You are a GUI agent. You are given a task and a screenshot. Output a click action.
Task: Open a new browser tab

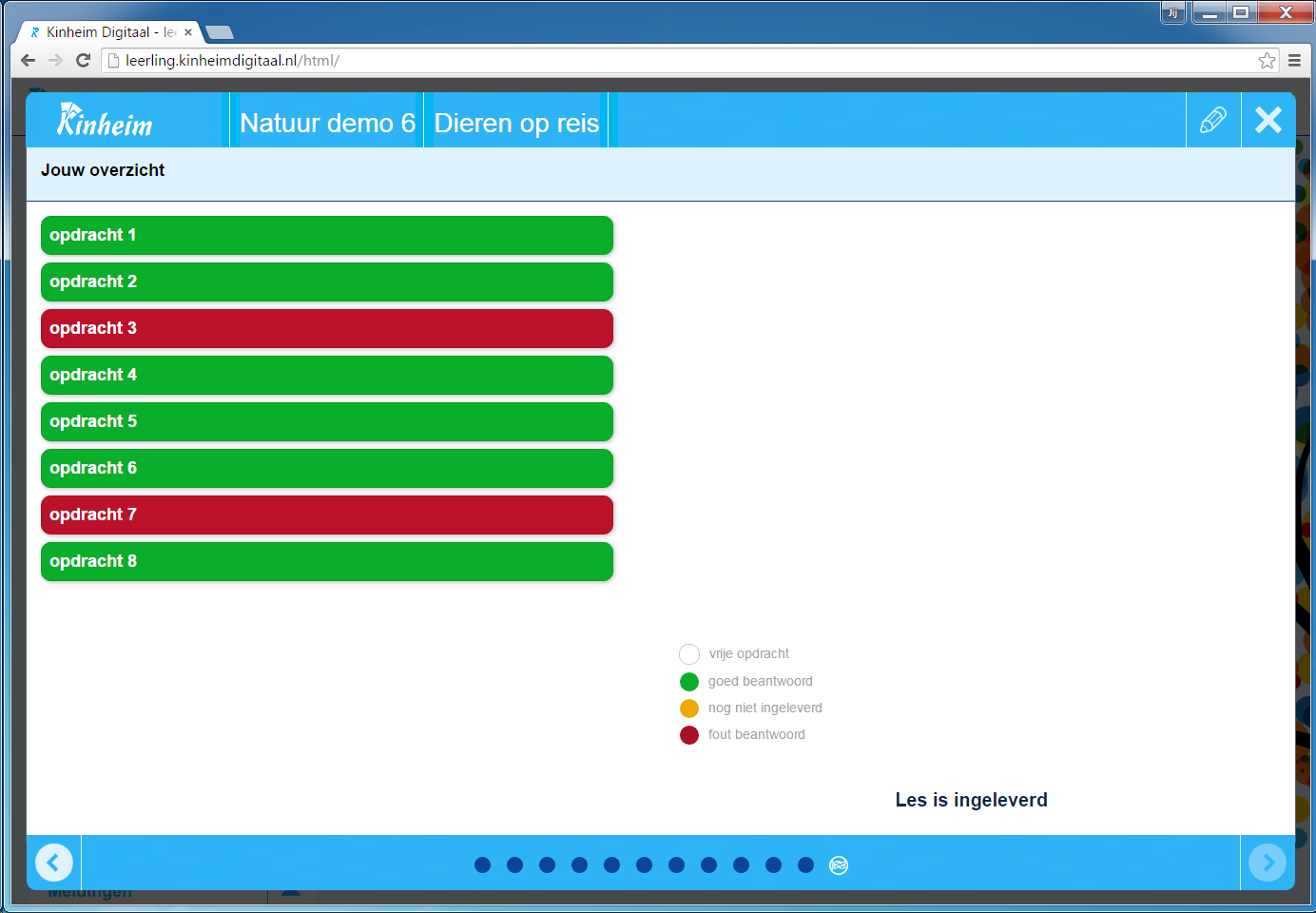220,32
